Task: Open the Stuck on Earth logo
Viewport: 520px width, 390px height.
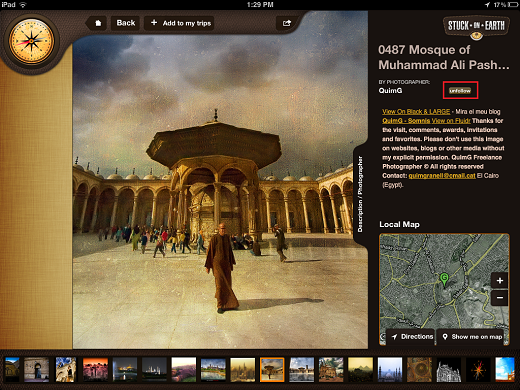Action: 476,27
